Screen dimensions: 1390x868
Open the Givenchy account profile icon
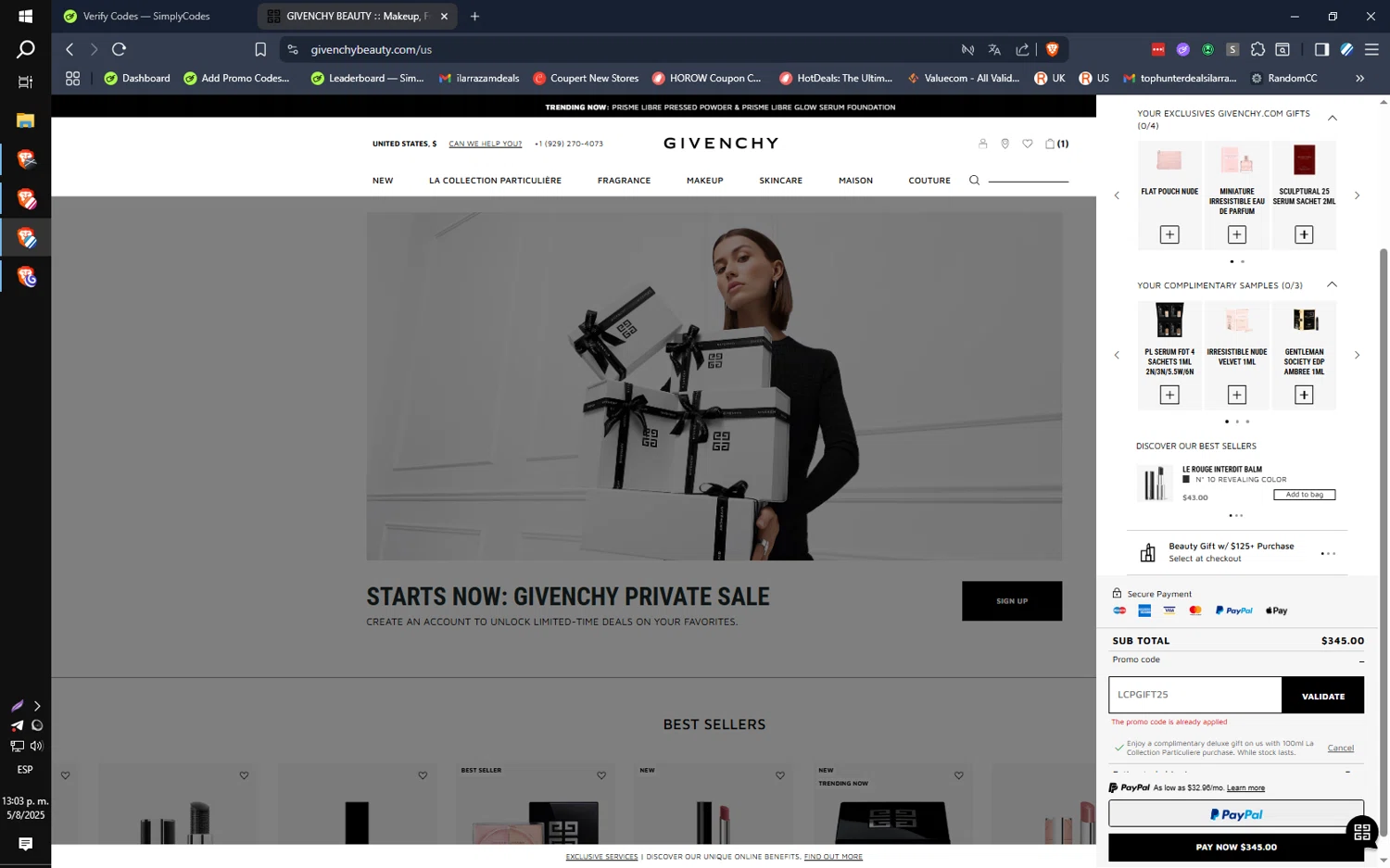[x=982, y=144]
